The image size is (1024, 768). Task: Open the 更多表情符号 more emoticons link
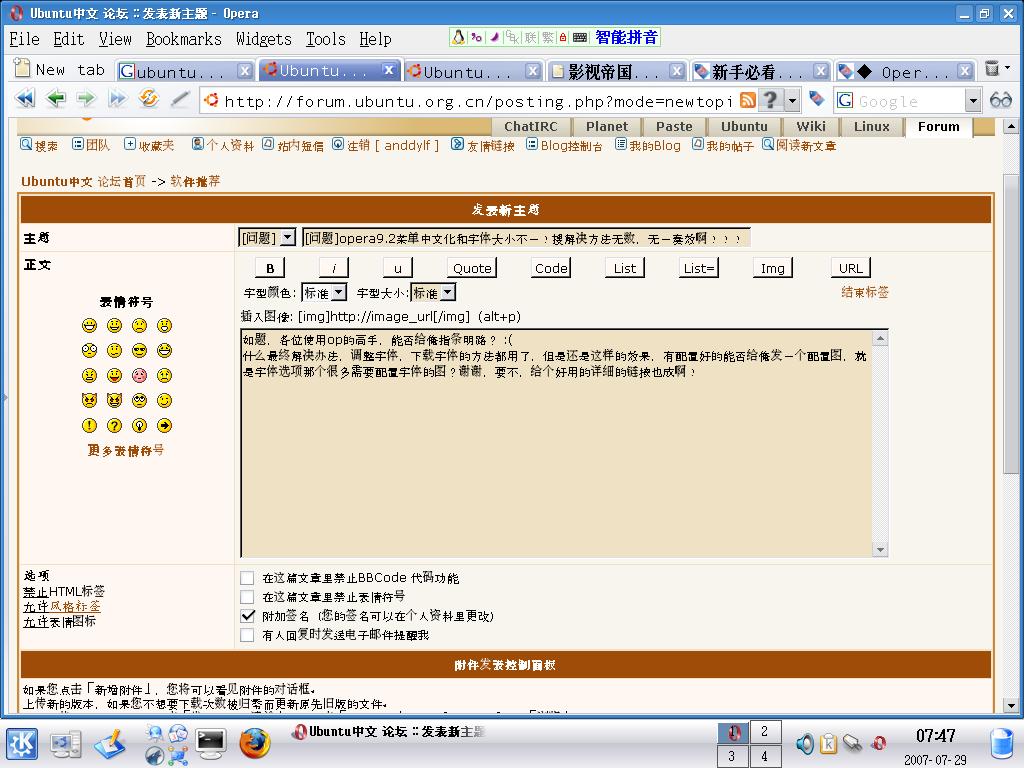126,450
